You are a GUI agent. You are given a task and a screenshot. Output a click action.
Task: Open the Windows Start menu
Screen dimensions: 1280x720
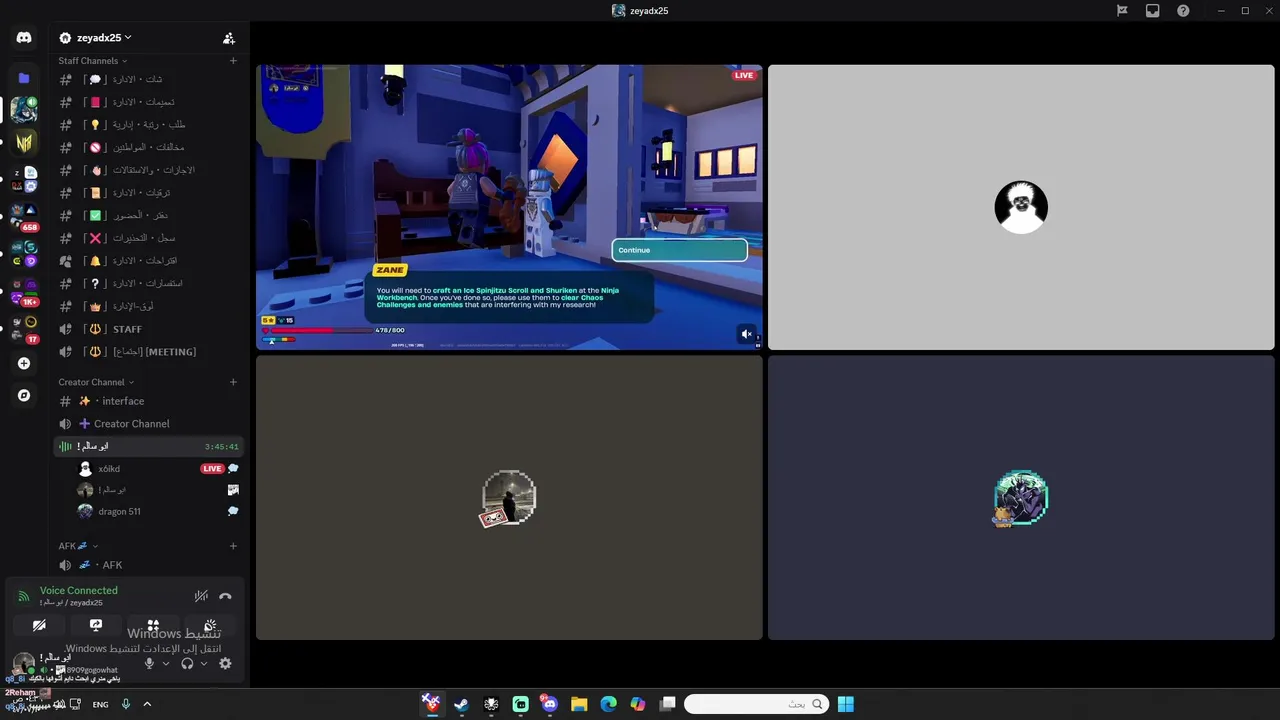pyautogui.click(x=845, y=704)
